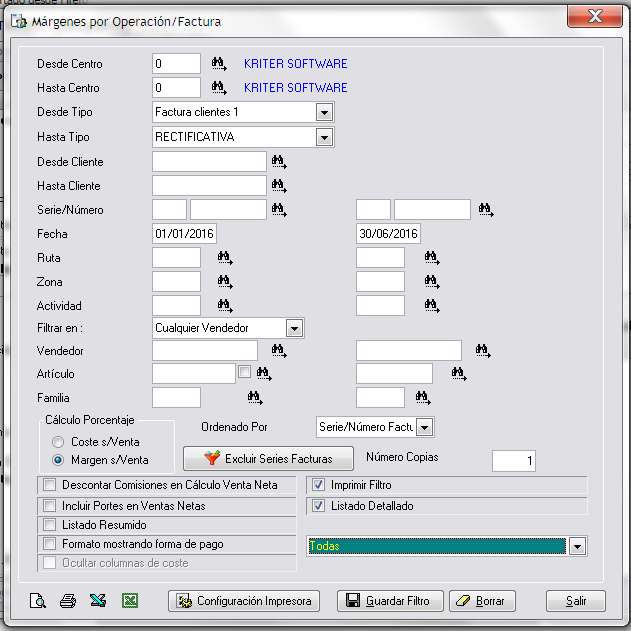Uncheck Imprimir Filtro

pyautogui.click(x=318, y=485)
